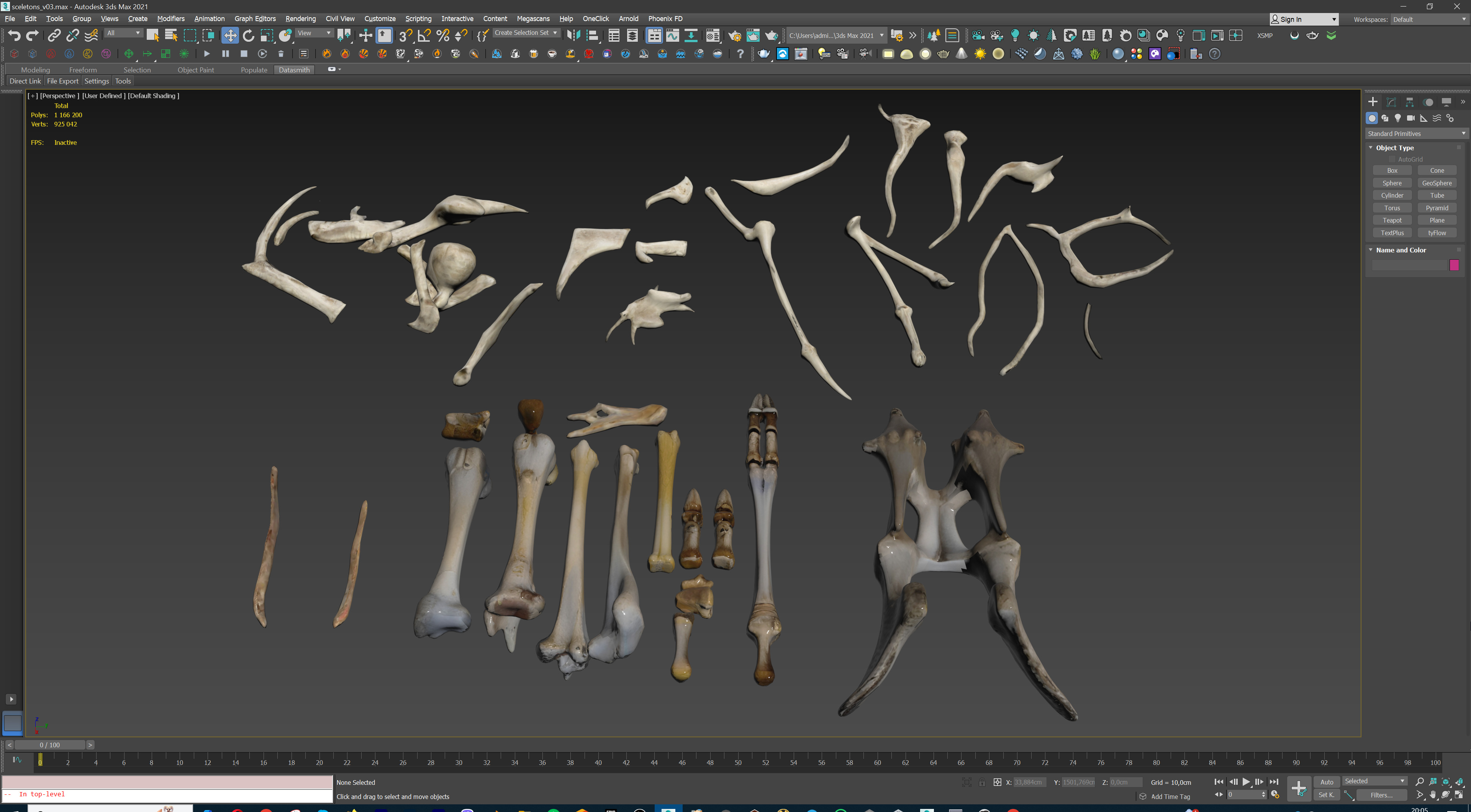This screenshot has height=812, width=1471.
Task: Open the Workspaces Default dropdown
Action: [x=1429, y=20]
